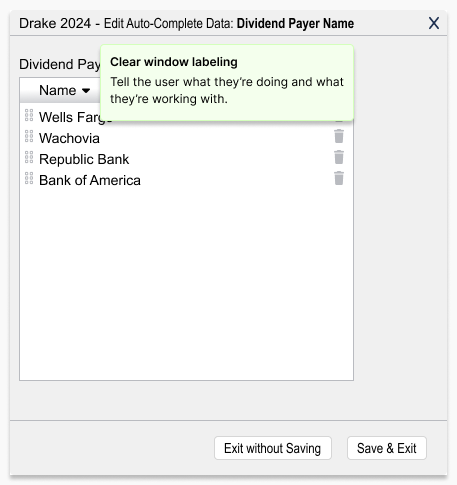The height and width of the screenshot is (485, 457).
Task: Delete the Republic Bank entry with trash icon
Action: [x=339, y=157]
